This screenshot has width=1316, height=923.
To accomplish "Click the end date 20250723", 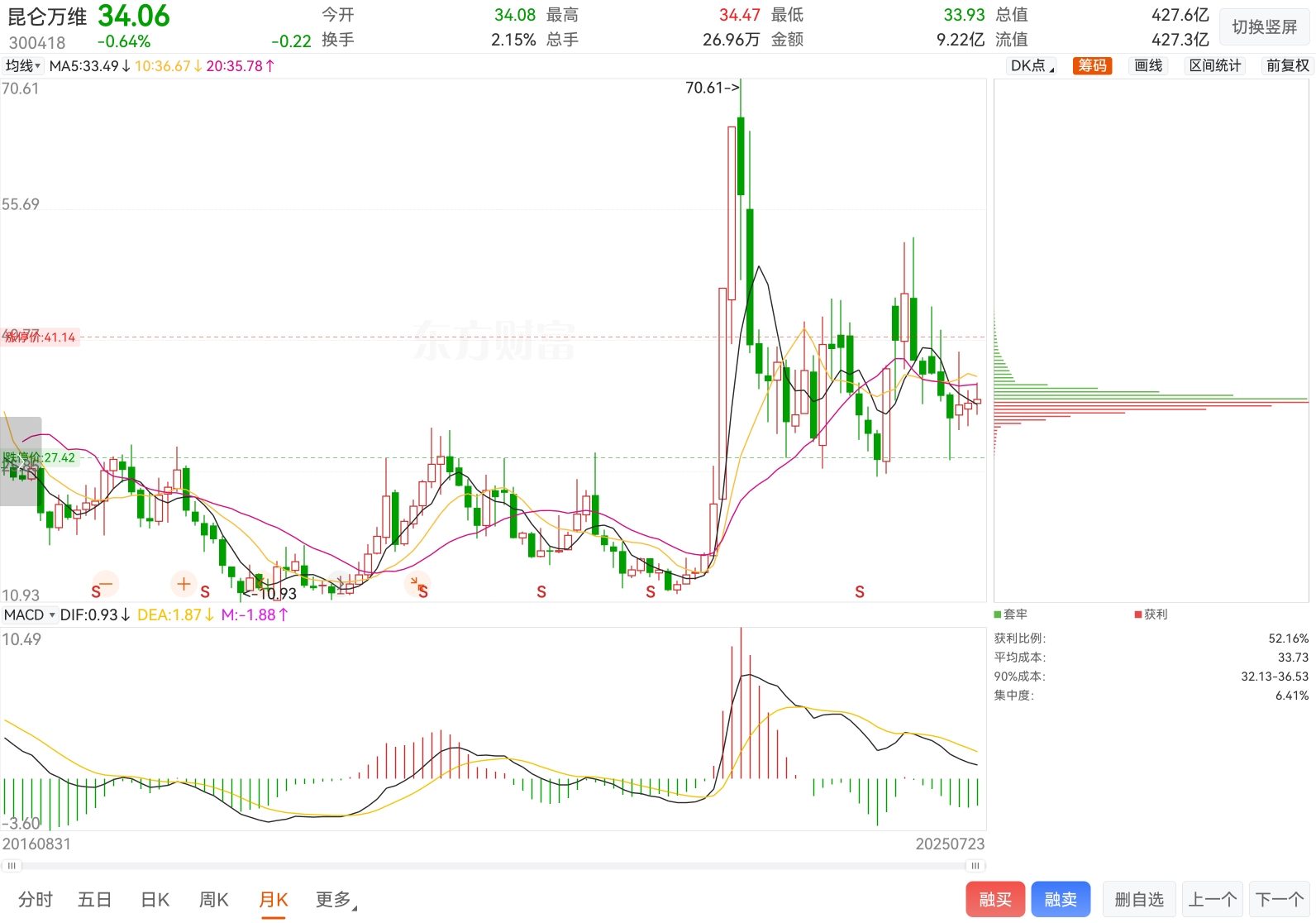I will 950,844.
